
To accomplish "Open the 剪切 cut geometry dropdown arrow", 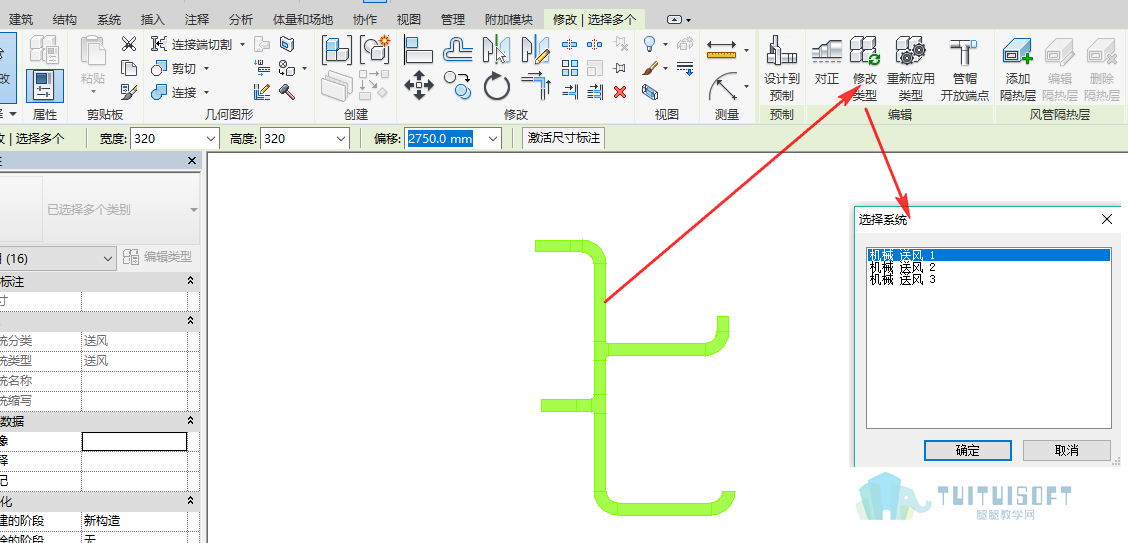I will (206, 68).
